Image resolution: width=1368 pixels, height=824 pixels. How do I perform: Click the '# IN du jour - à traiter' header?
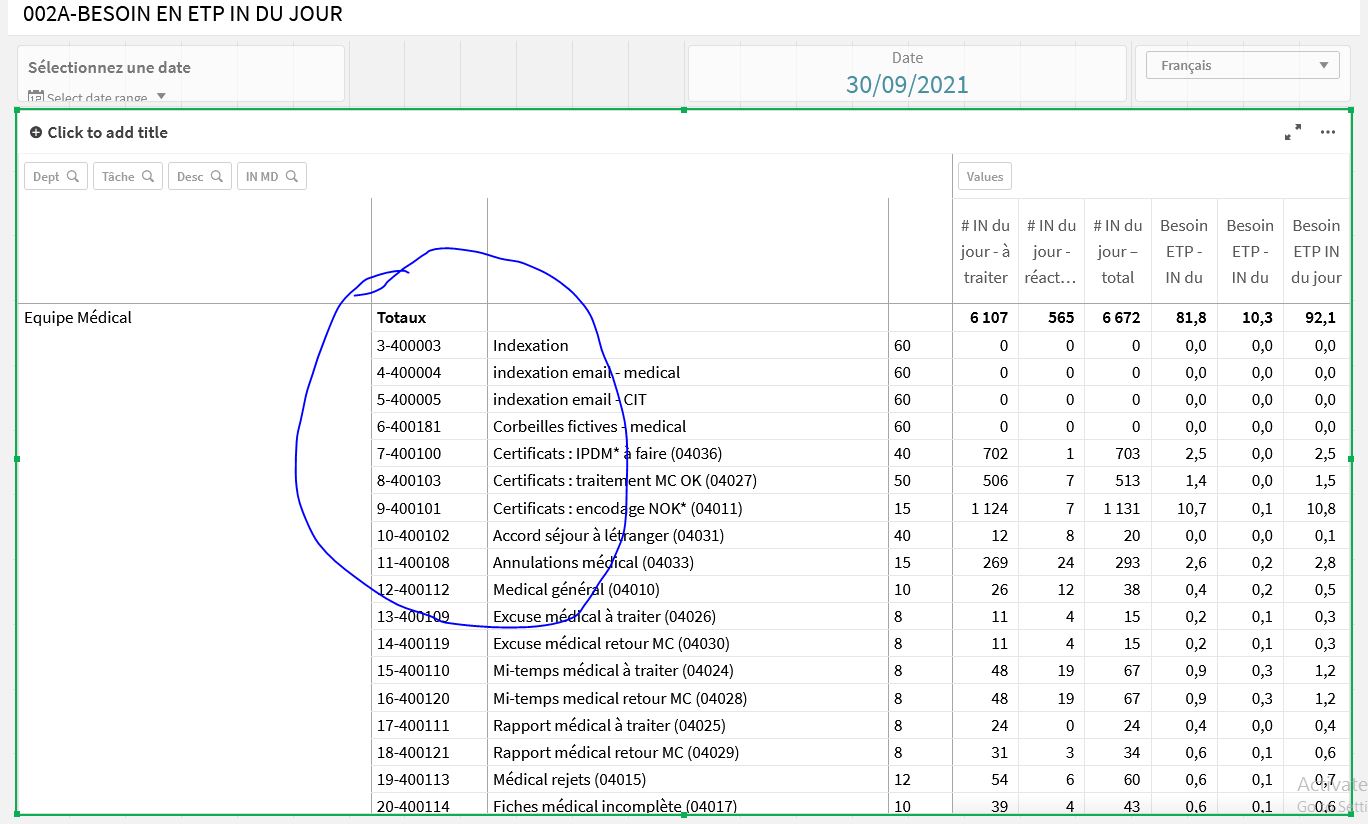tap(985, 252)
